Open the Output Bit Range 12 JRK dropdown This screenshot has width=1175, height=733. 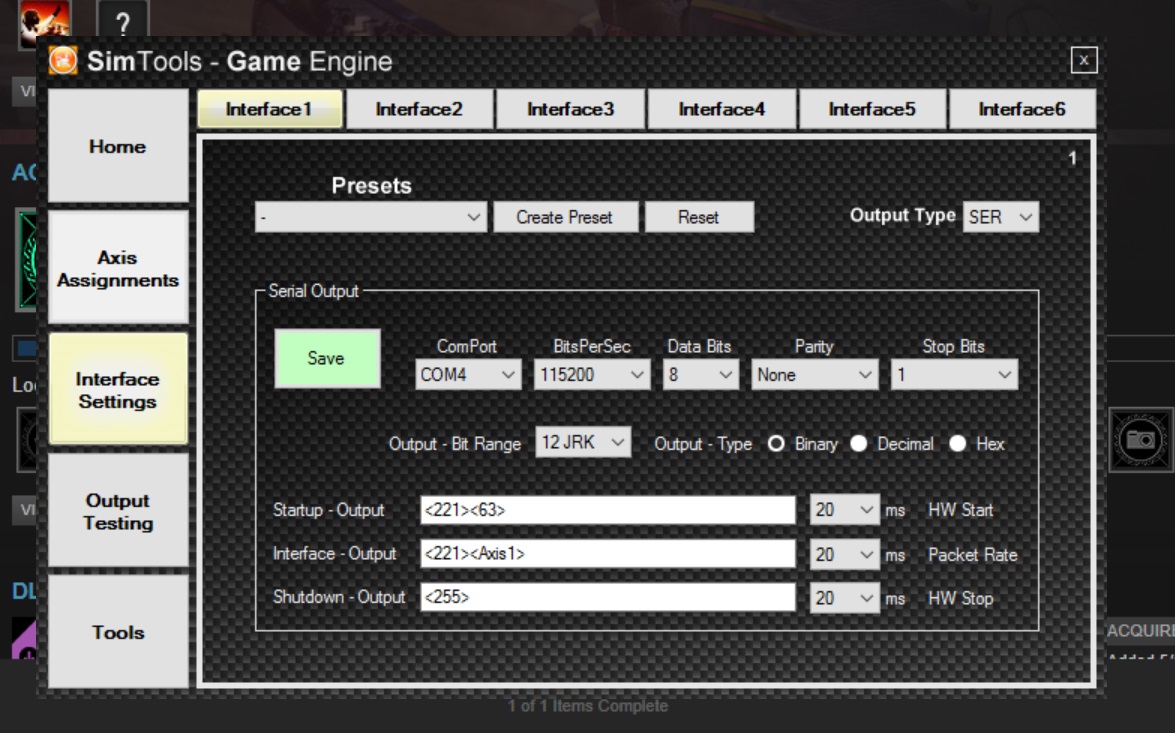coord(583,442)
